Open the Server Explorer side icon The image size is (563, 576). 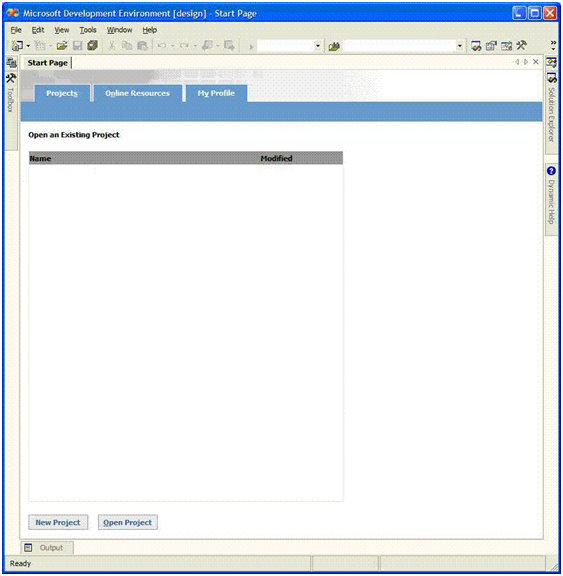pos(11,63)
